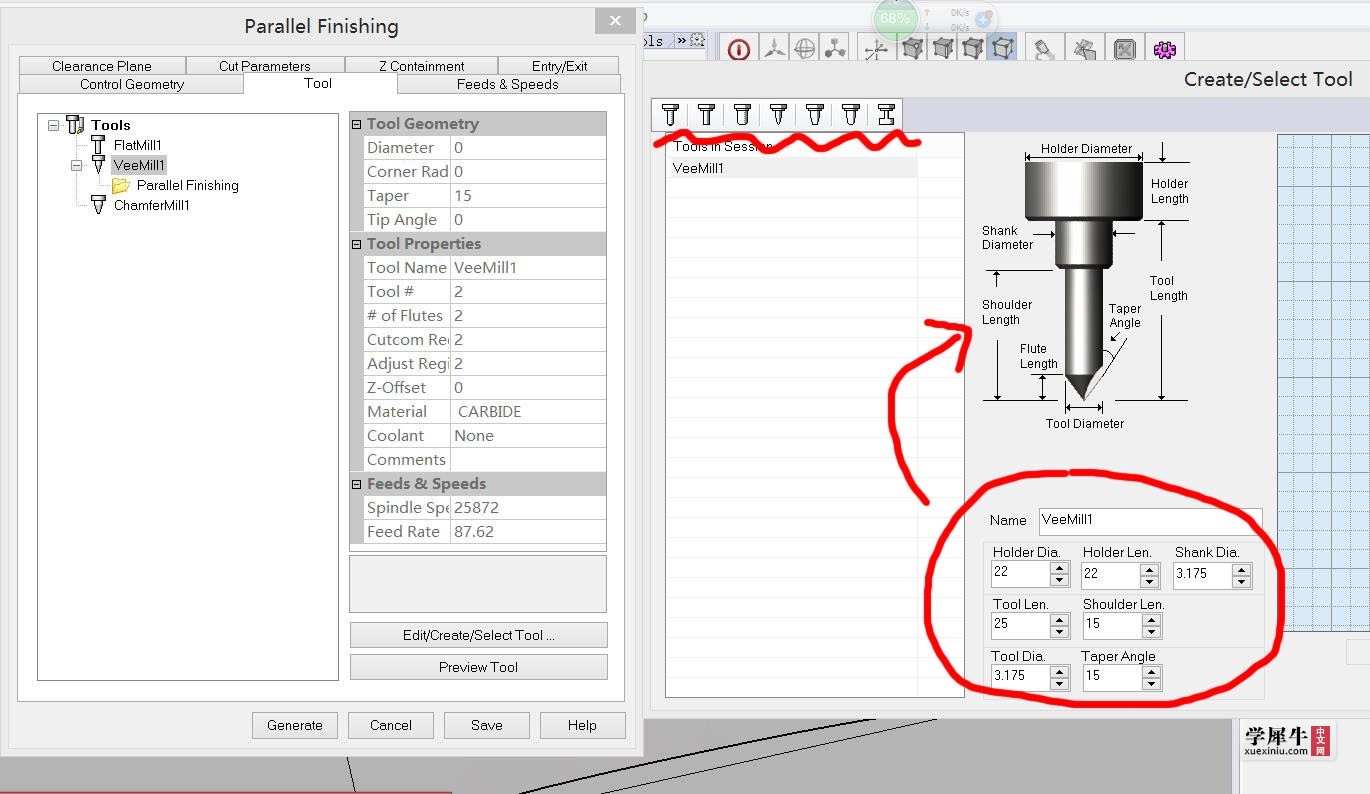1370x794 pixels.
Task: Decrease Tool Dia. with the down arrow
Action: (1060, 684)
